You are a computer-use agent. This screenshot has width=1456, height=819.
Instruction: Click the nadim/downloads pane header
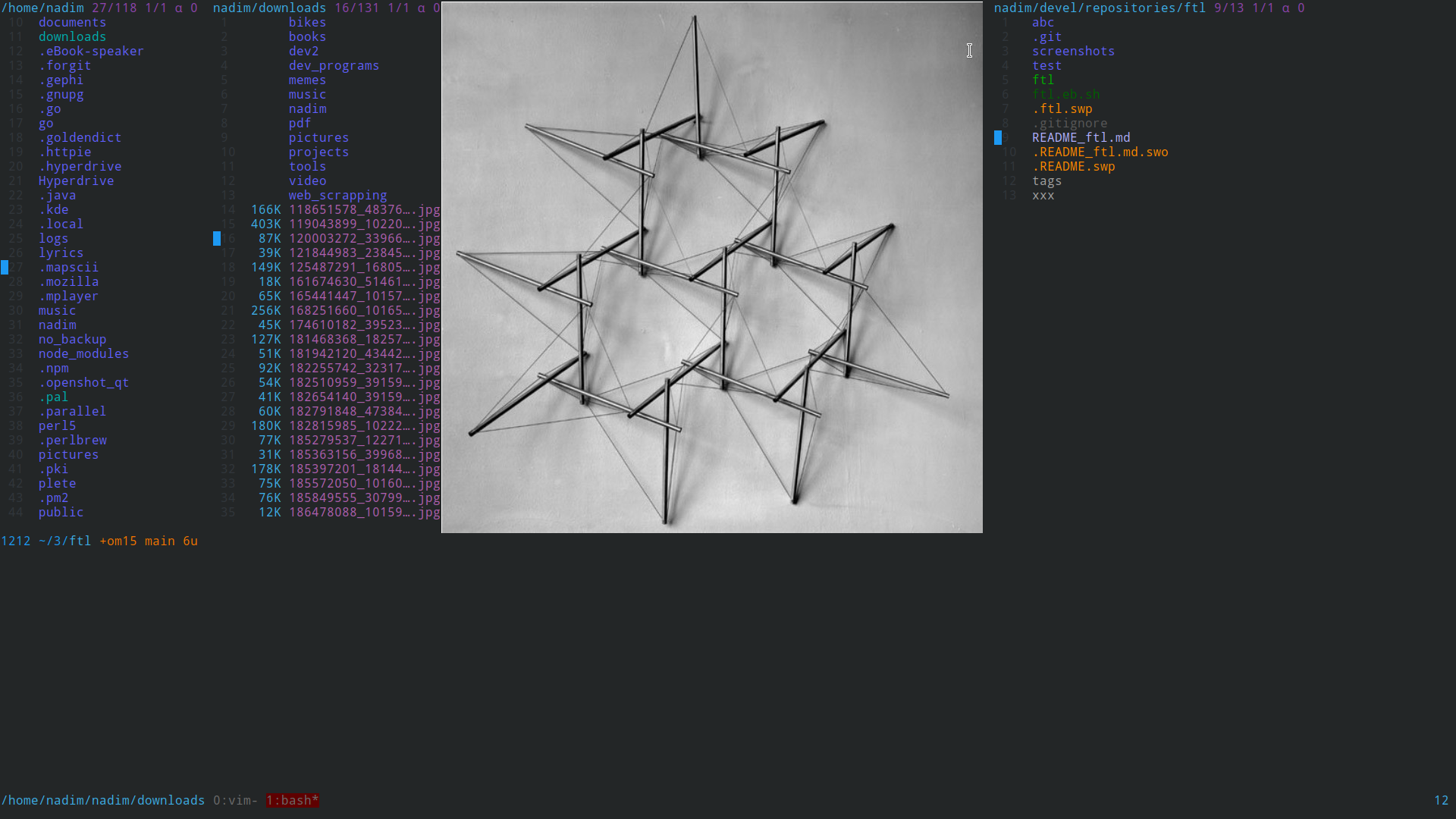pos(326,8)
